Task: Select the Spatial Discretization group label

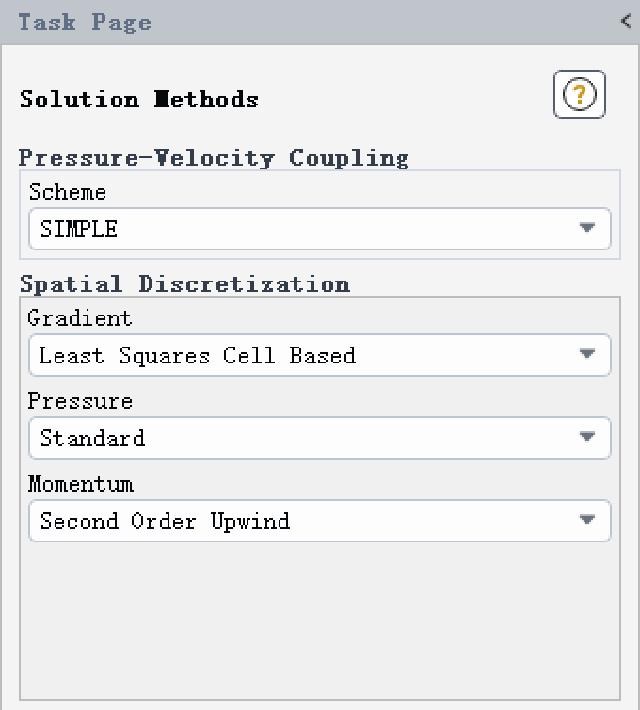Action: coord(185,284)
